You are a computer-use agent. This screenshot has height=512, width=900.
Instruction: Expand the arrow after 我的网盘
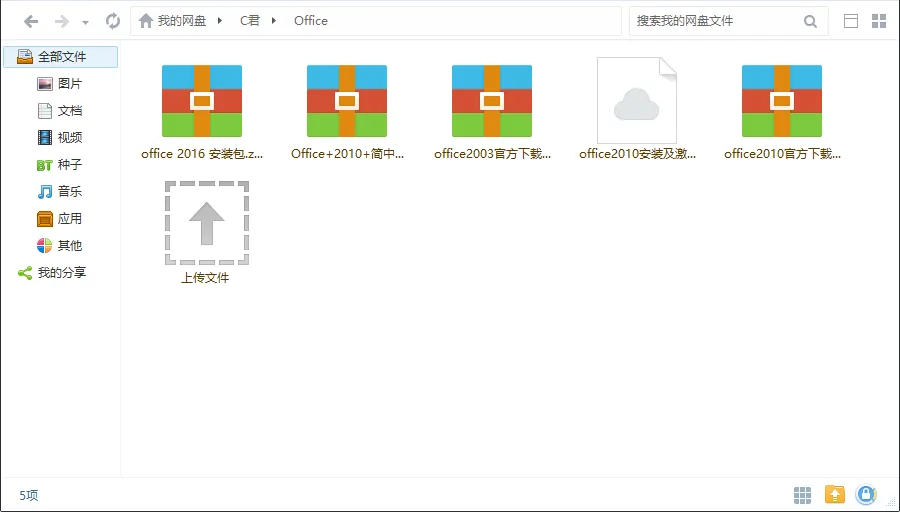(220, 21)
